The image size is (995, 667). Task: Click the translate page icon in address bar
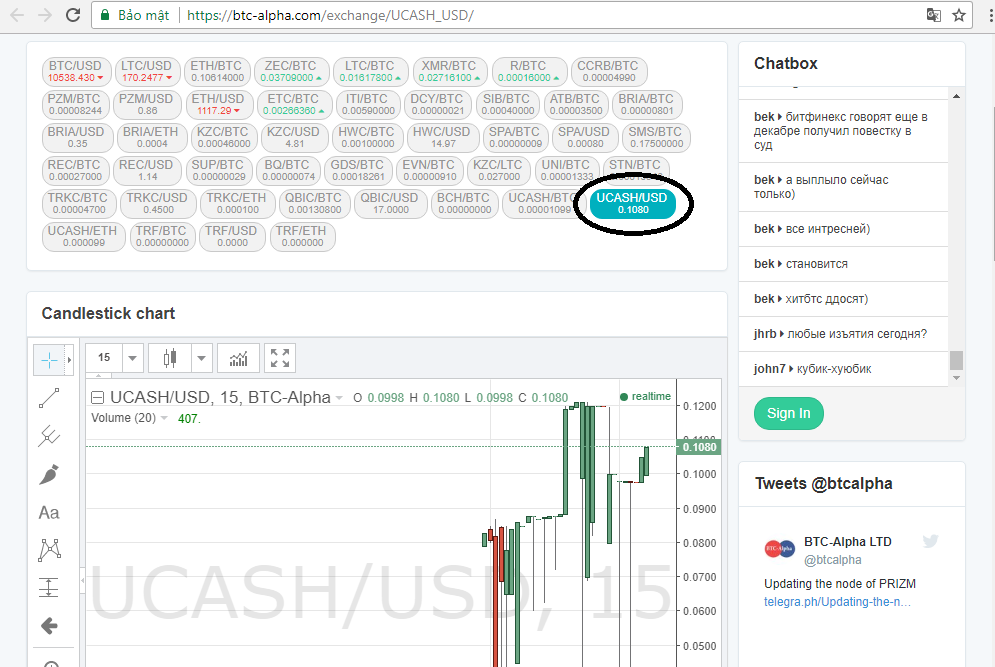933,15
